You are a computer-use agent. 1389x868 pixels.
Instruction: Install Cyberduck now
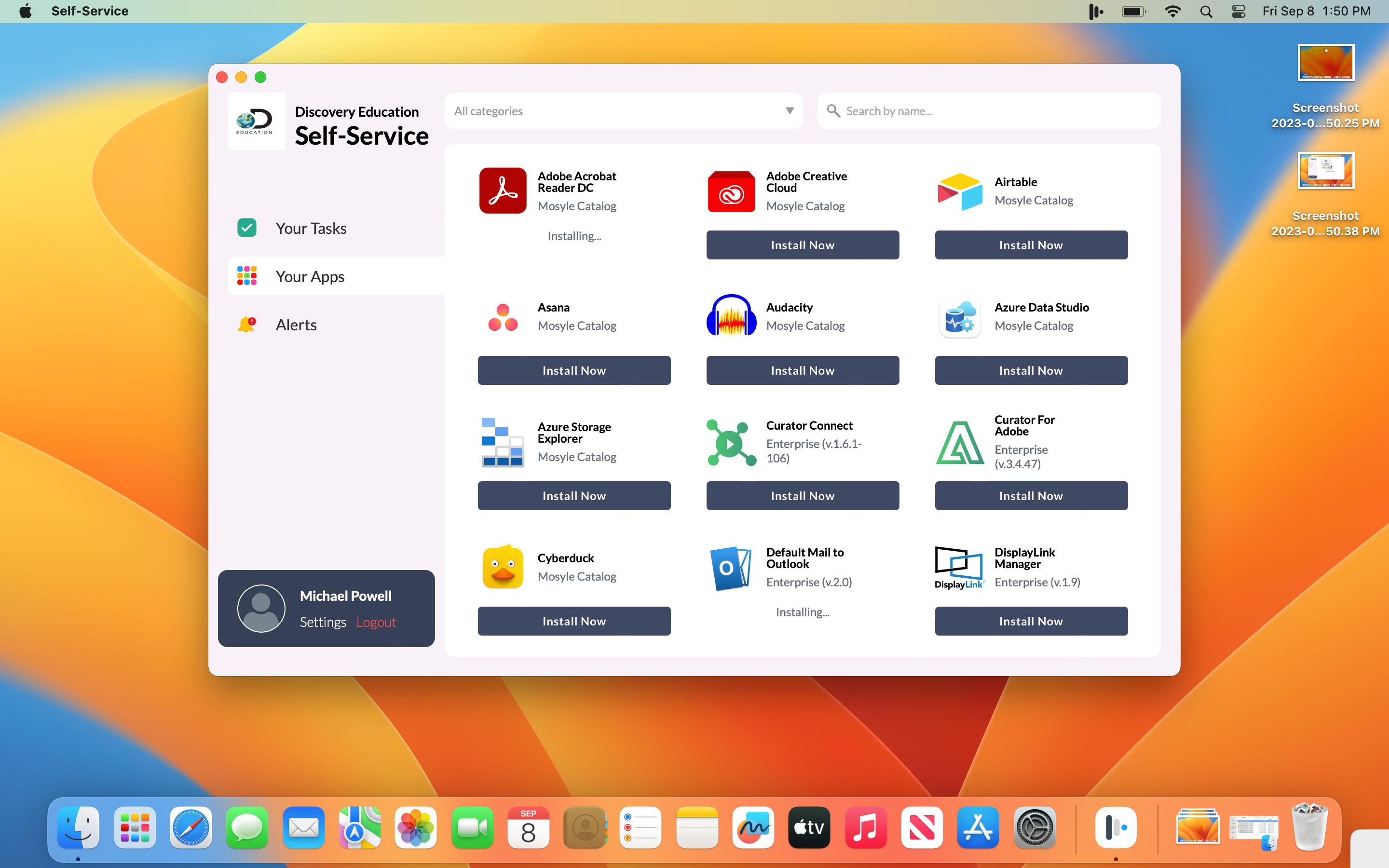click(x=574, y=621)
